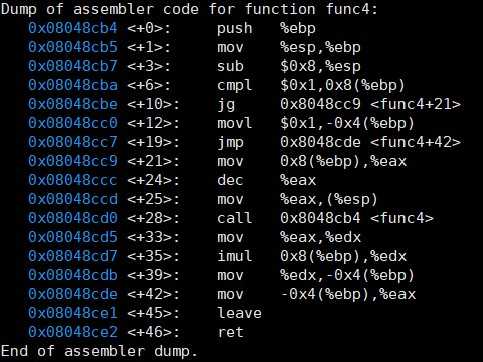The image size is (483, 362).
Task: Click the 'End of assembler dump.' line
Action: tap(99, 351)
